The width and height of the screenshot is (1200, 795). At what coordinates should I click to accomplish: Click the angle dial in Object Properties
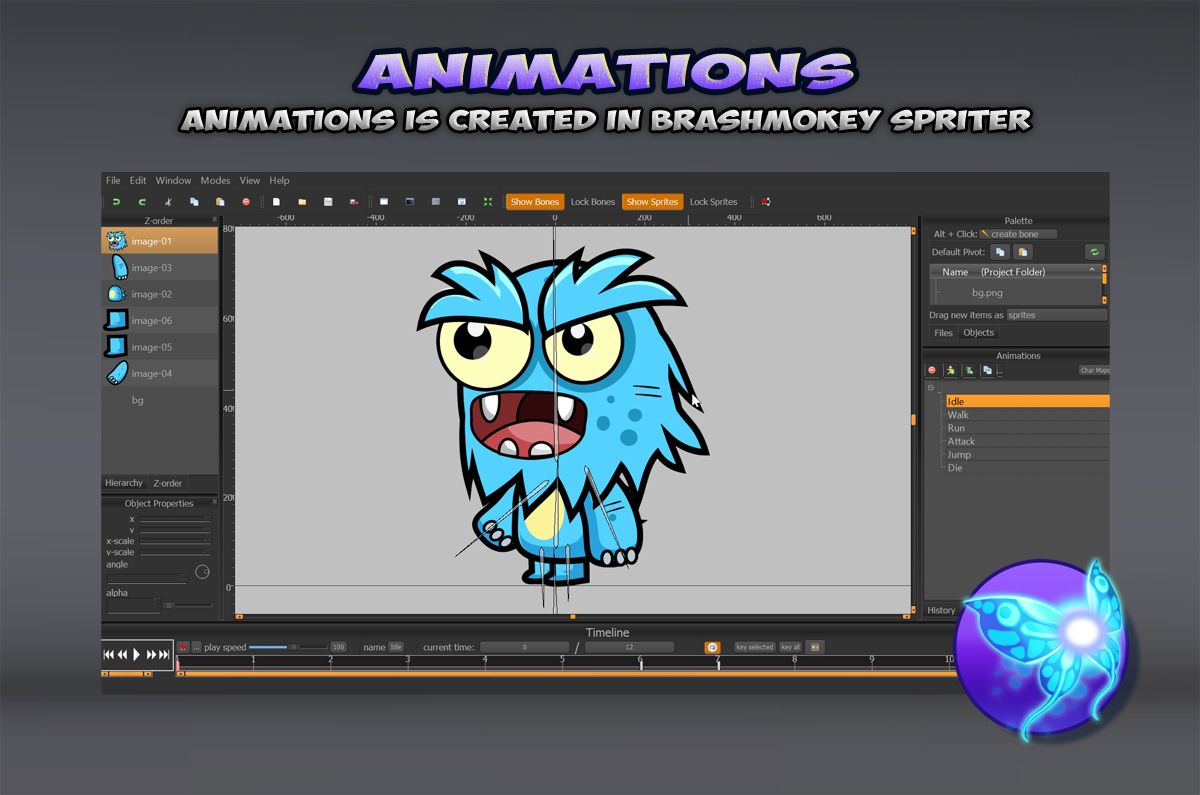click(x=202, y=572)
